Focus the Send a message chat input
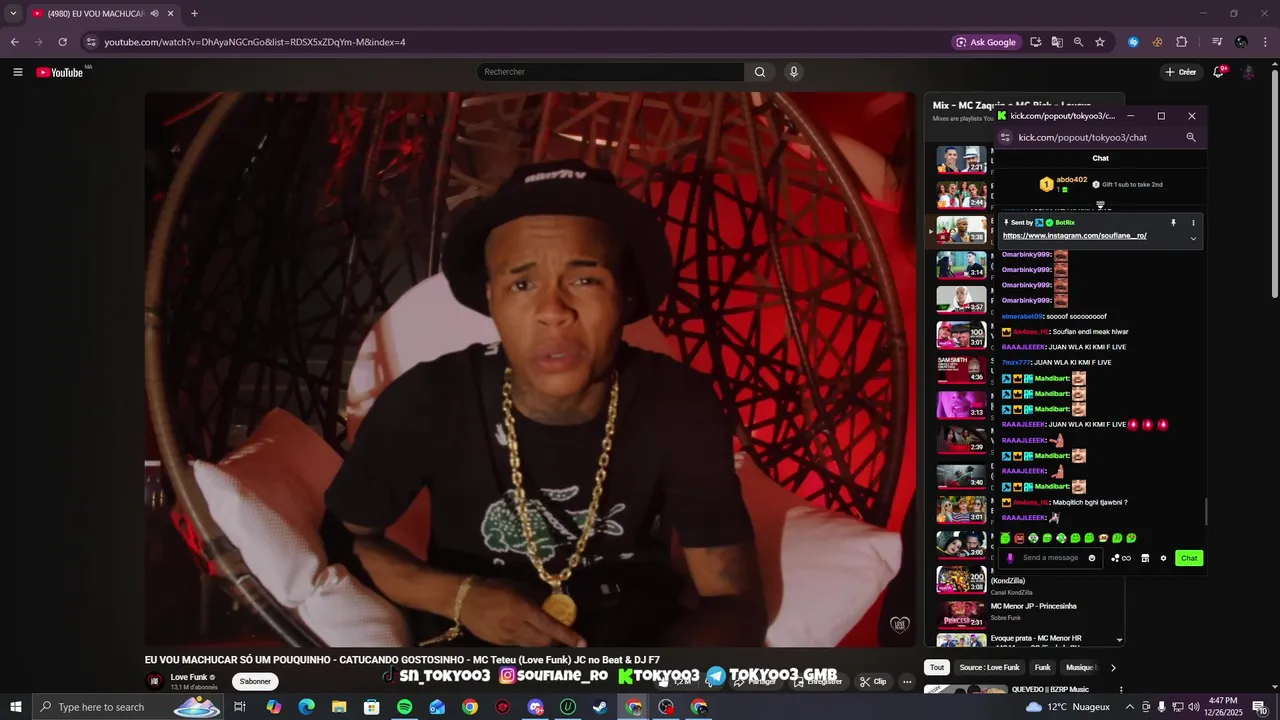This screenshot has height=720, width=1280. [1053, 558]
